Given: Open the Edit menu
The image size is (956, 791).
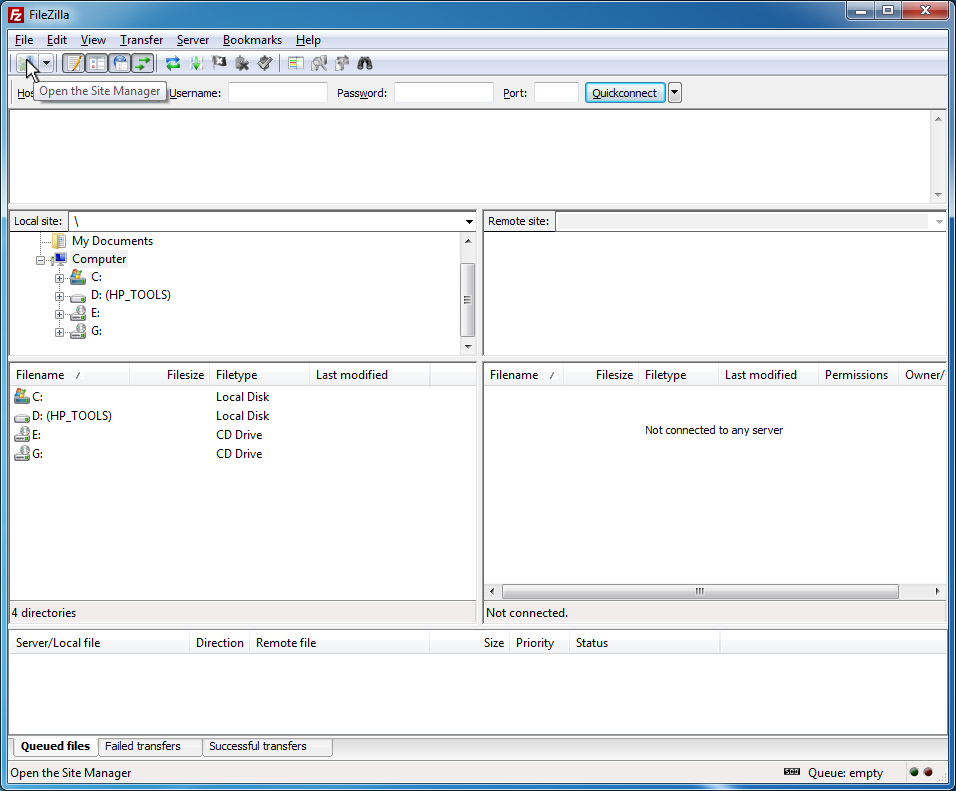Looking at the screenshot, I should point(57,40).
